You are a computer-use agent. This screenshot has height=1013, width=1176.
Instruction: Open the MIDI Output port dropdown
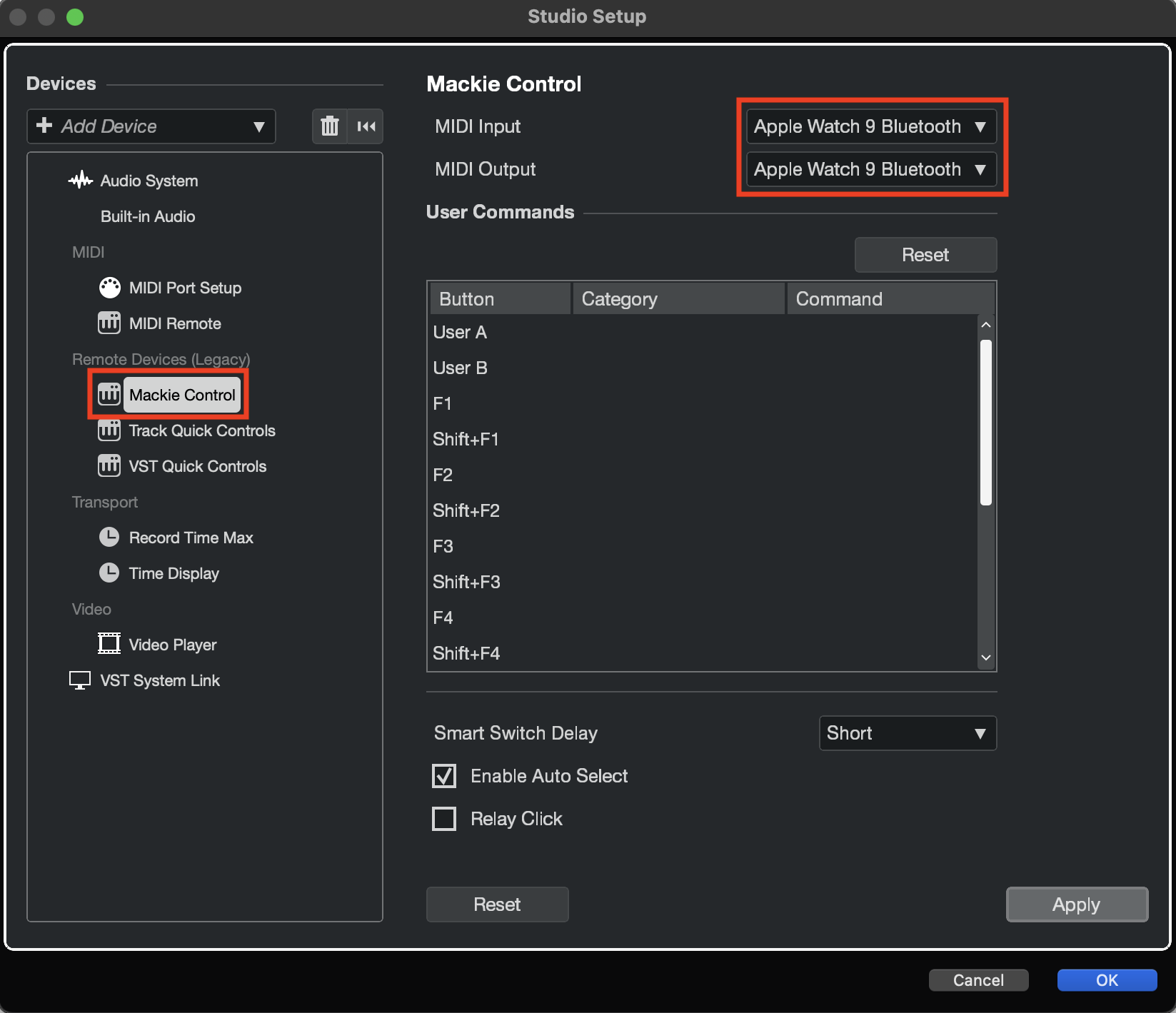(x=871, y=169)
